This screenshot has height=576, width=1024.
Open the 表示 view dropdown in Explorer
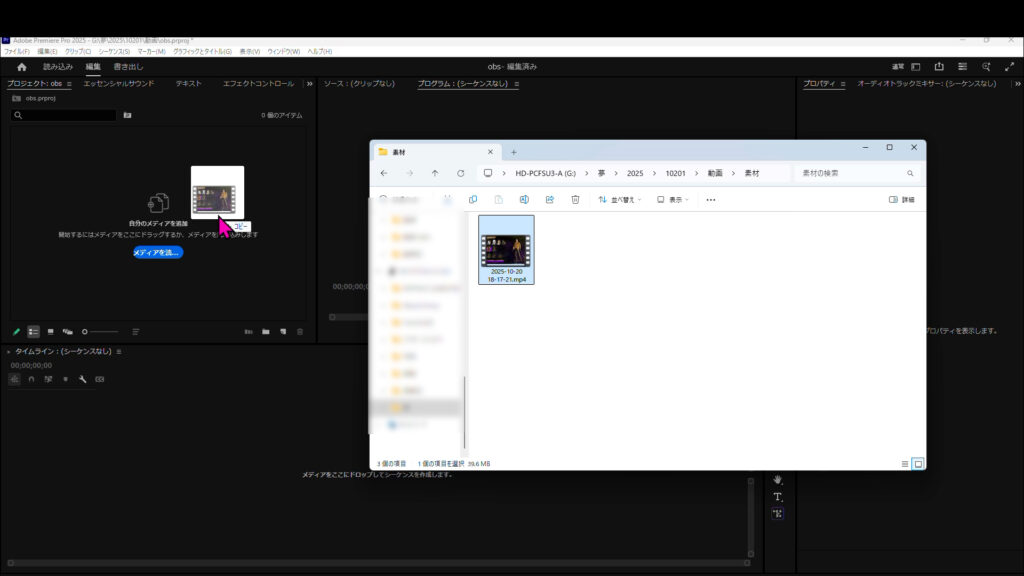(675, 200)
